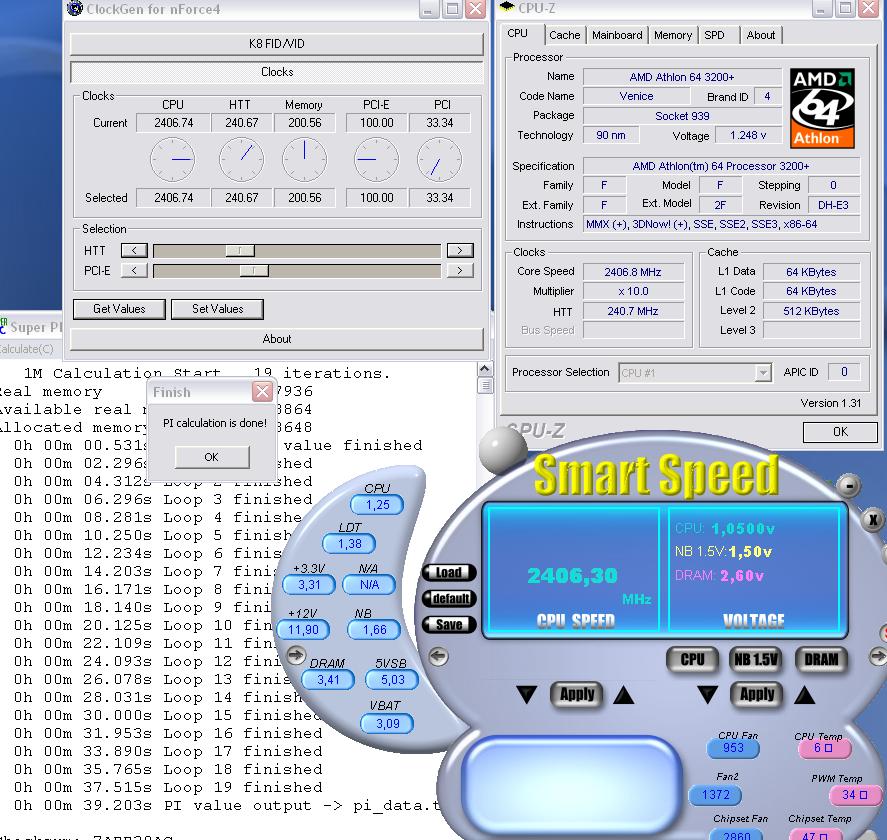Click the processor Name field AMD Athlon 64 3200+

click(682, 77)
